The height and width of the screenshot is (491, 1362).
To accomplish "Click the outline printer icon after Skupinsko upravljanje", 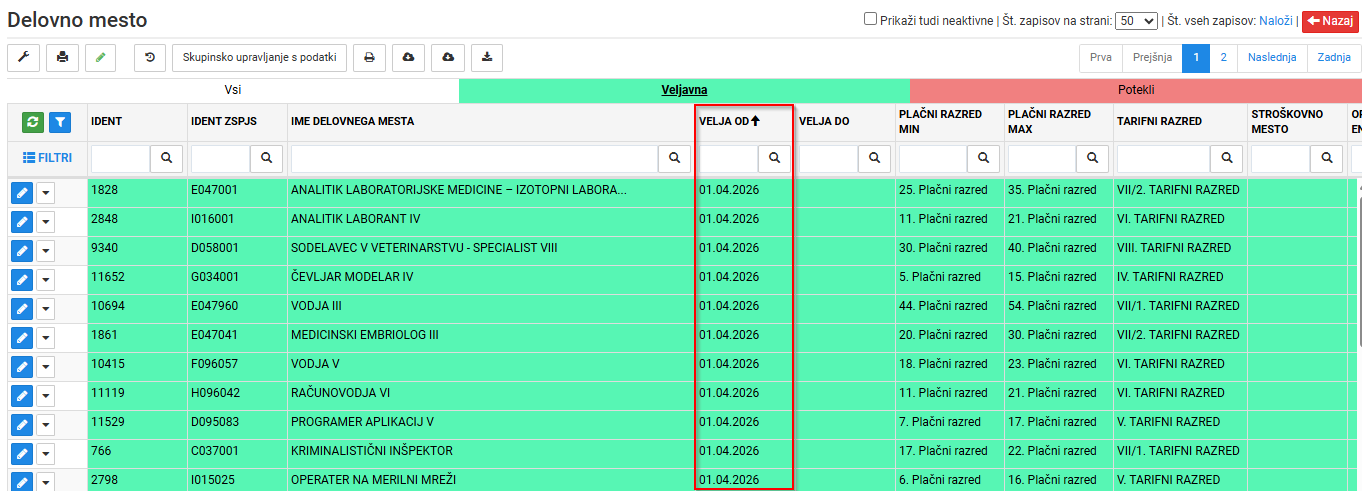I will coord(369,58).
